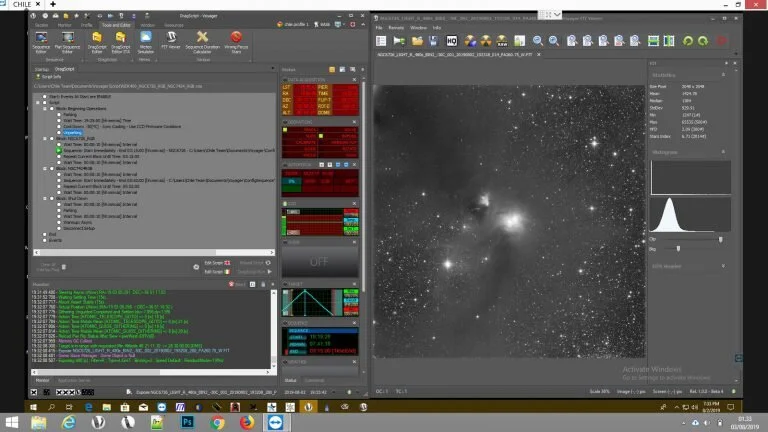Screen dimensions: 768x432
Task: Switch to the Section ribbon tab
Action: pyautogui.click(x=42, y=25)
